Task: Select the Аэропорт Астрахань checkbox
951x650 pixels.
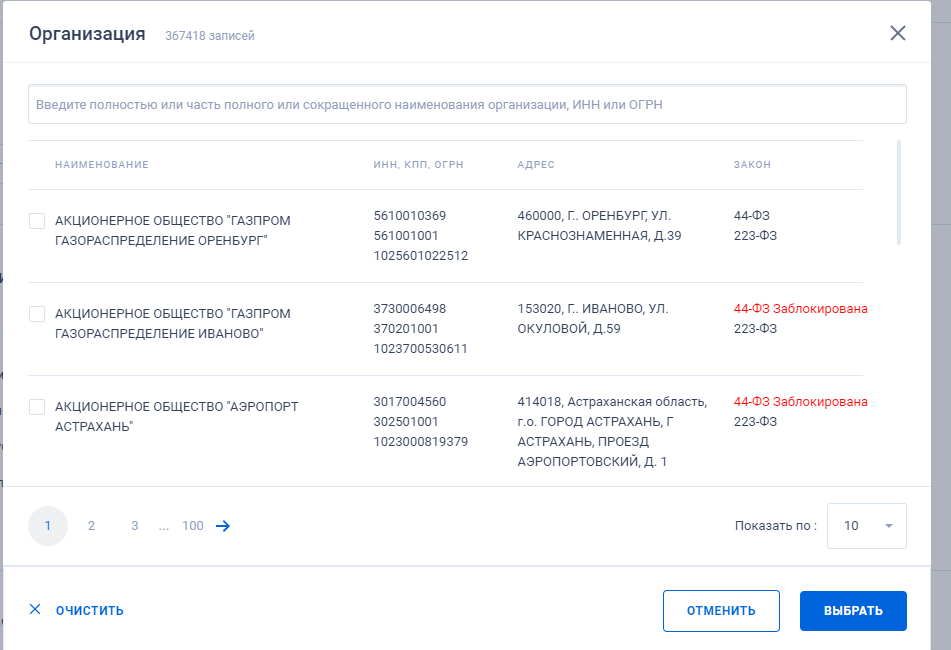Action: [x=37, y=407]
